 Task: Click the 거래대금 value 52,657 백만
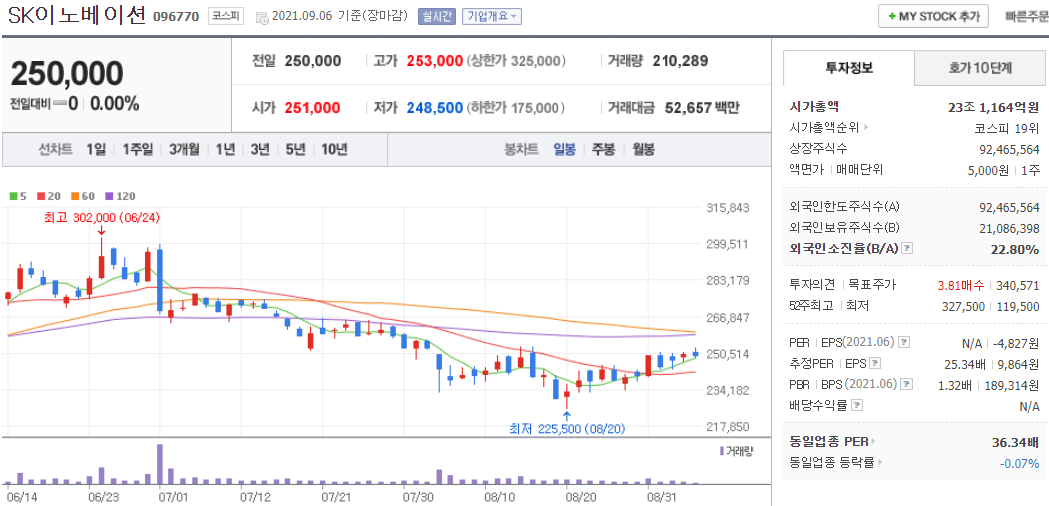coord(702,107)
